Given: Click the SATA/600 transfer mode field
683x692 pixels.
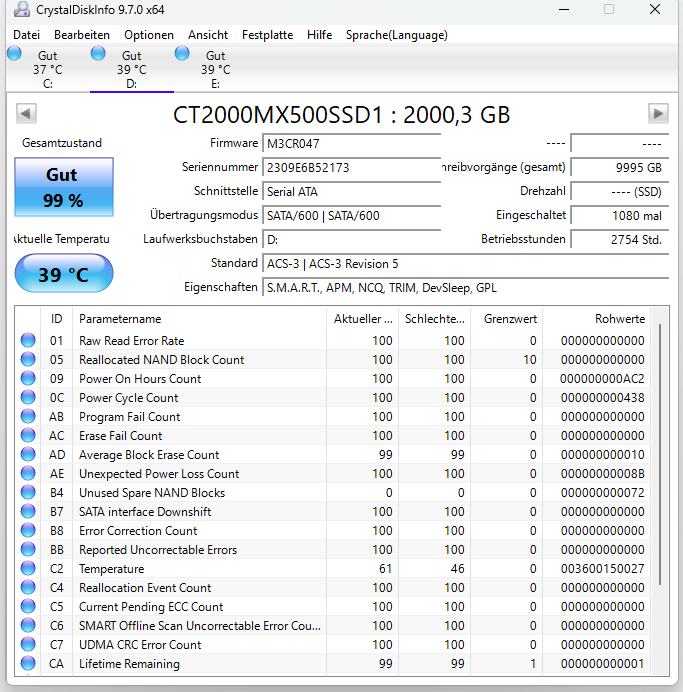Looking at the screenshot, I should tap(352, 216).
